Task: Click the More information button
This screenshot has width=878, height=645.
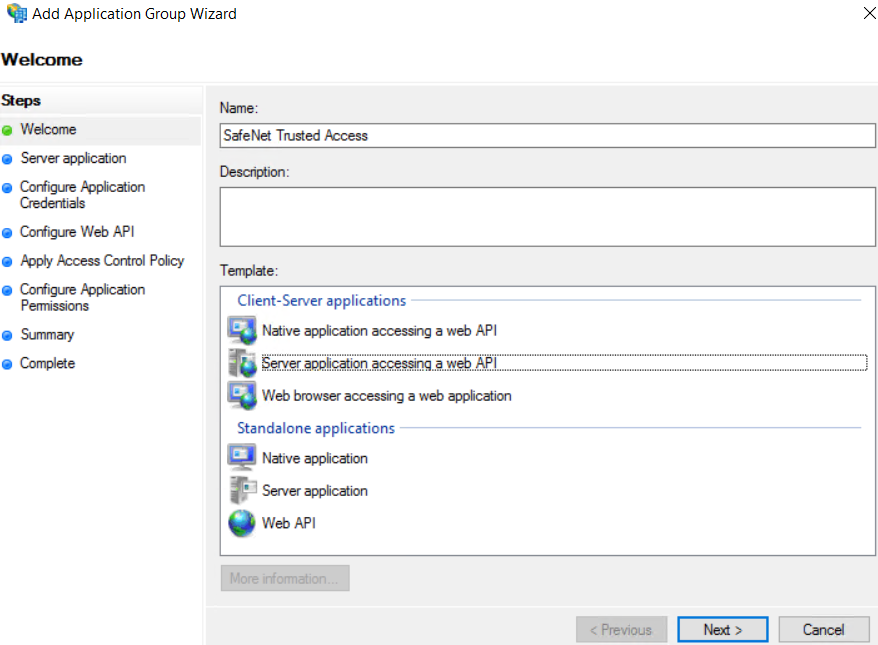Action: [285, 578]
